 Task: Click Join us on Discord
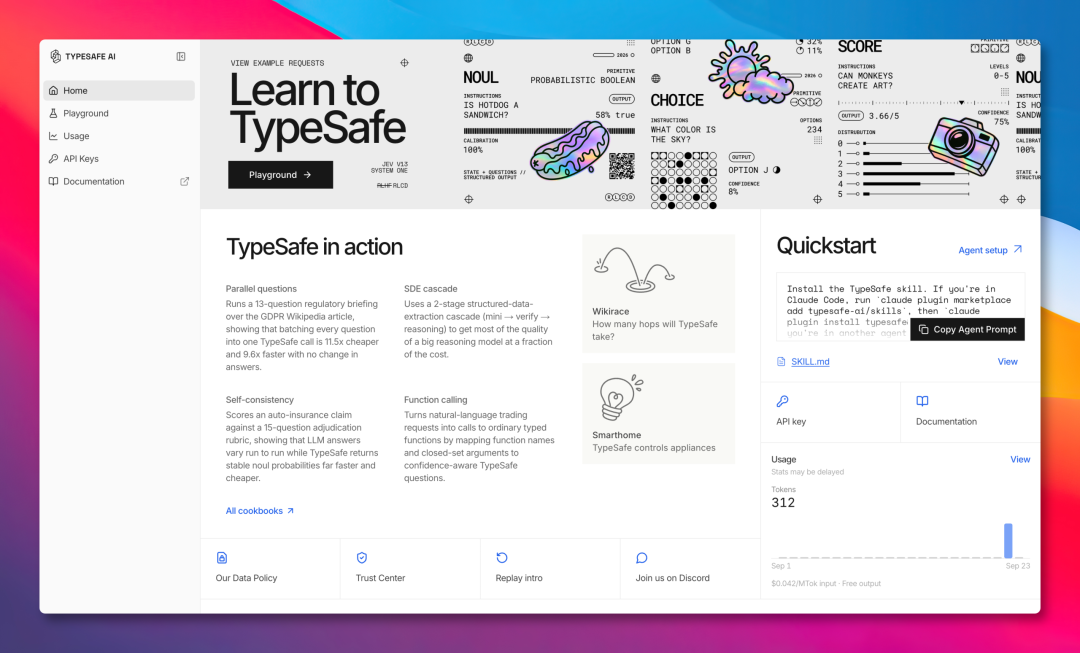coord(690,569)
